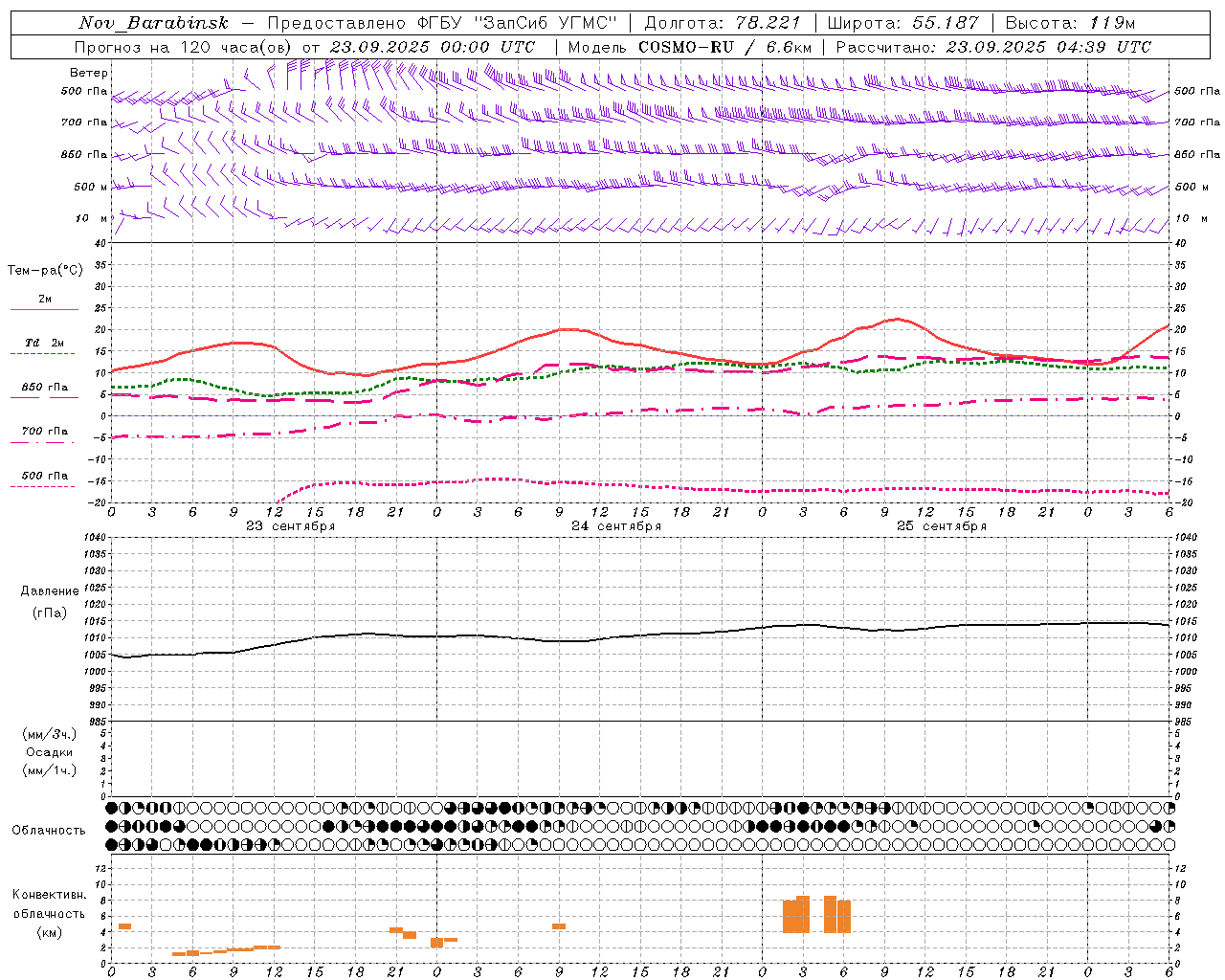Click the orange convective bar at 9h on 24 сентября

(x=559, y=926)
